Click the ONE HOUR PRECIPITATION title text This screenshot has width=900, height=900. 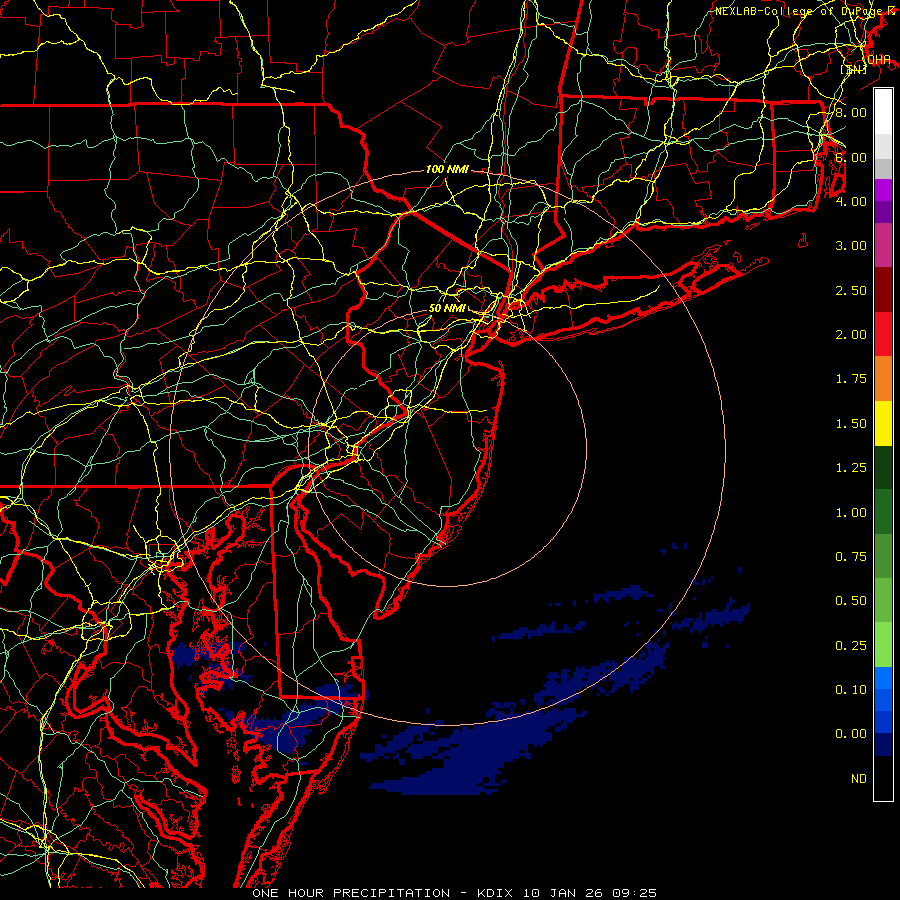click(351, 893)
